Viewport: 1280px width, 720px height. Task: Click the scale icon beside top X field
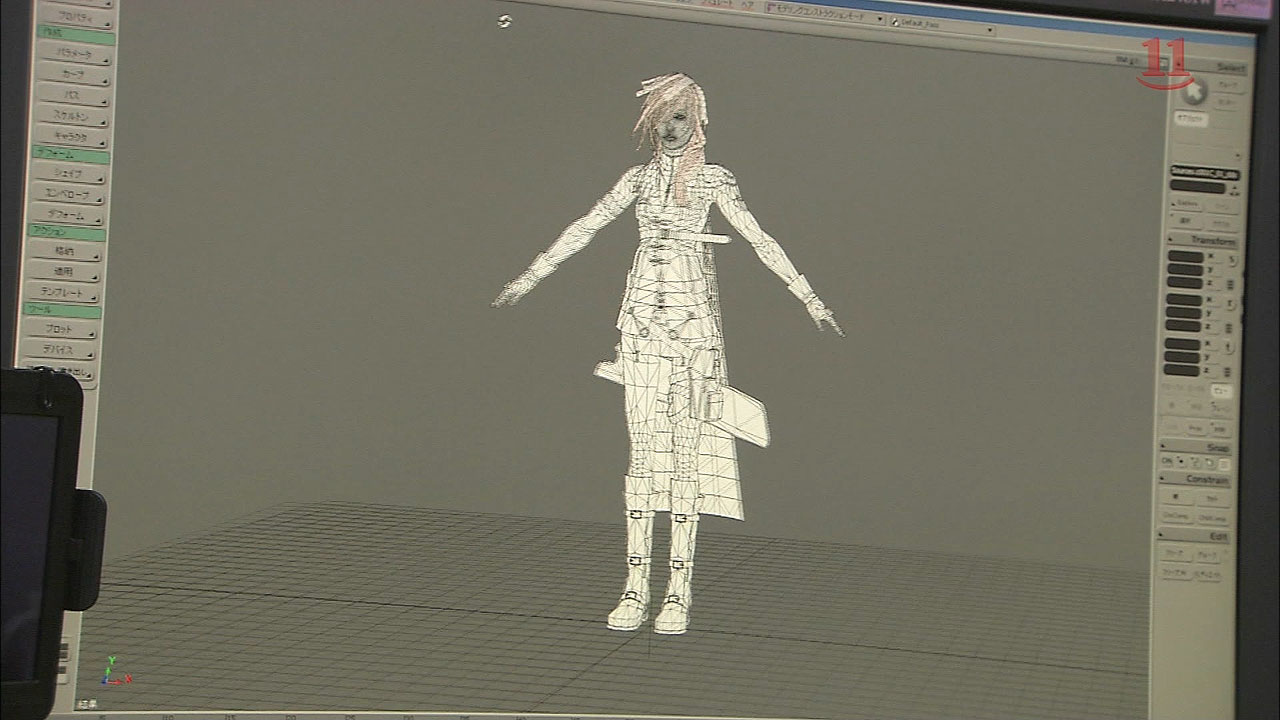click(x=1231, y=260)
